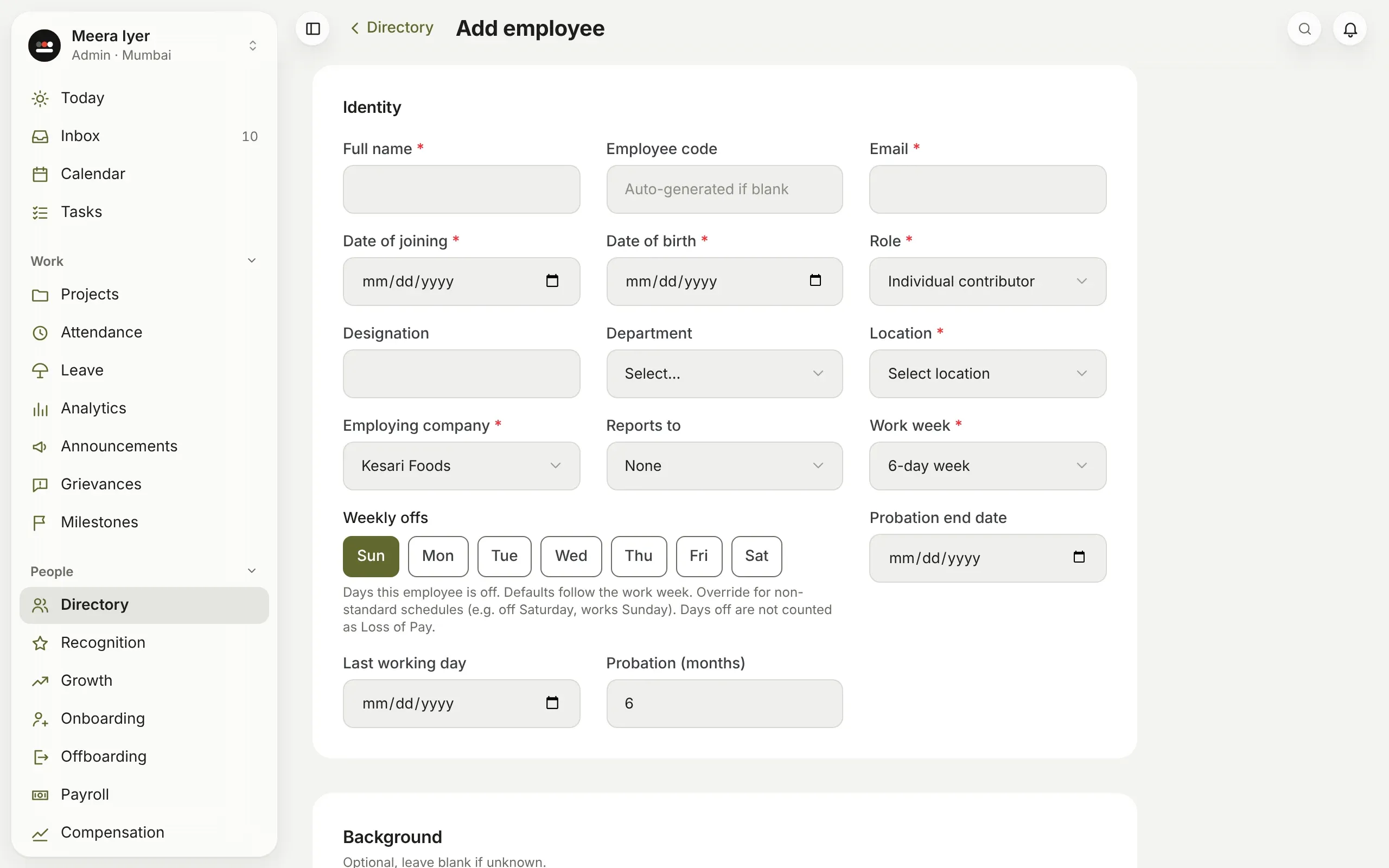This screenshot has width=1389, height=868.
Task: Click the Announcements megaphone icon
Action: pos(40,446)
